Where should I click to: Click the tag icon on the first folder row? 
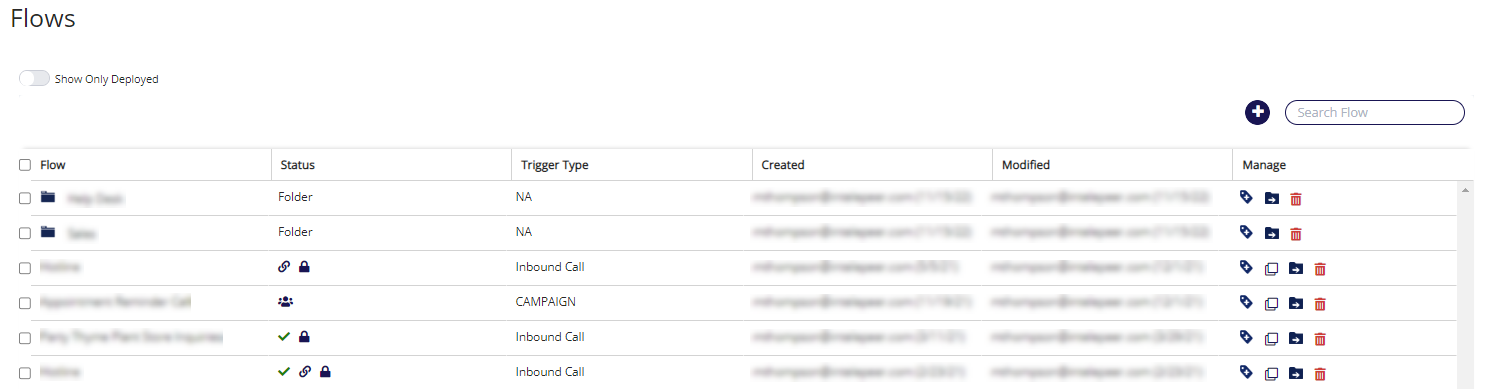(x=1246, y=198)
